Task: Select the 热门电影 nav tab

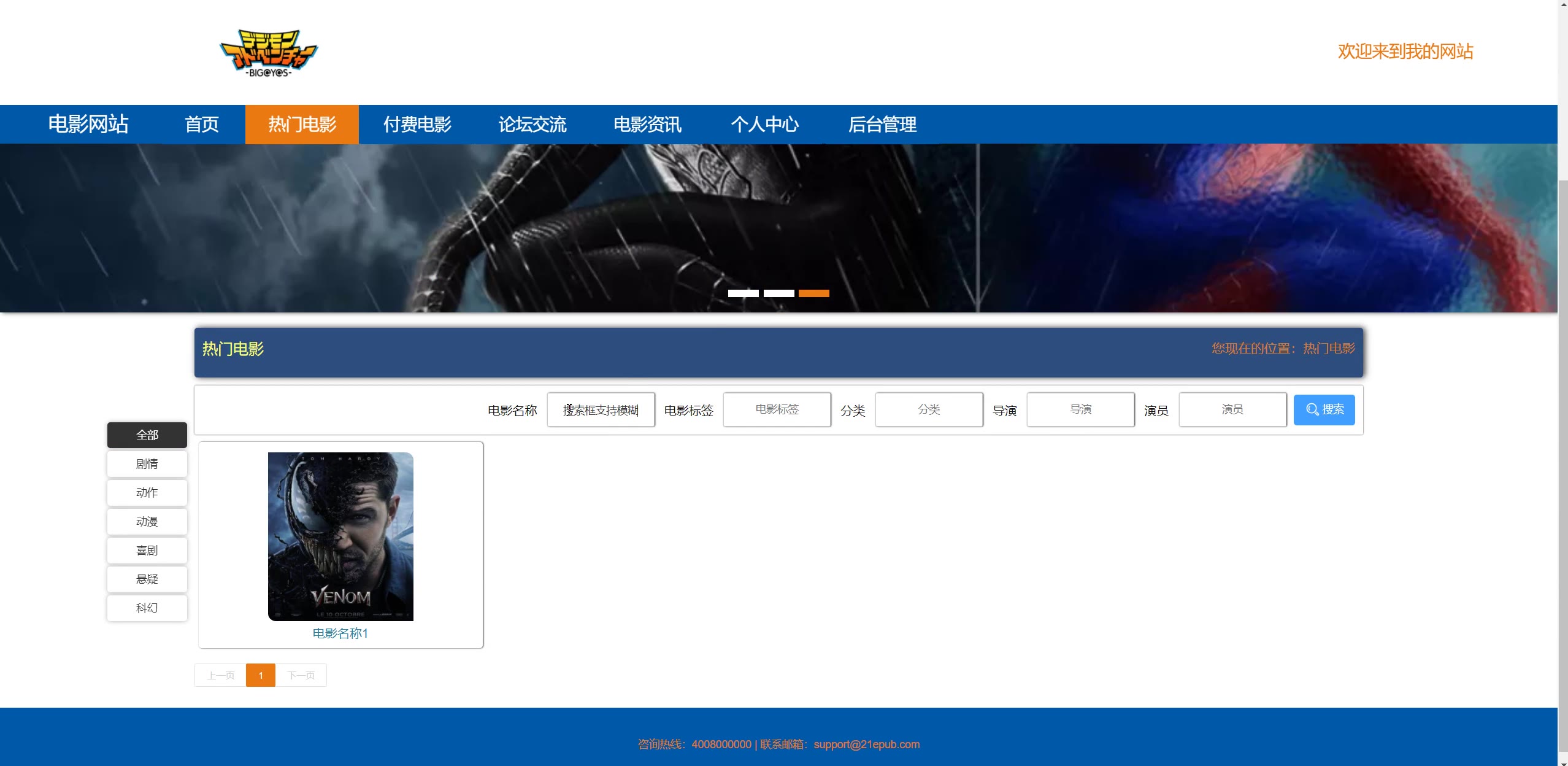Action: tap(302, 125)
